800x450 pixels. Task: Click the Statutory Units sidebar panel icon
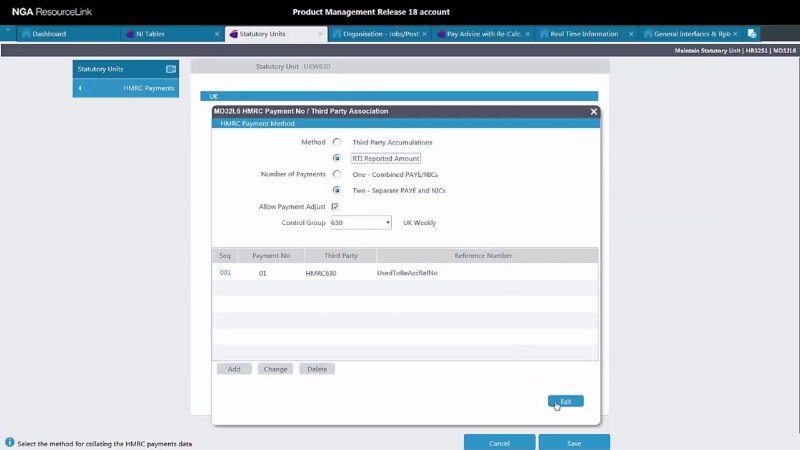(x=170, y=69)
